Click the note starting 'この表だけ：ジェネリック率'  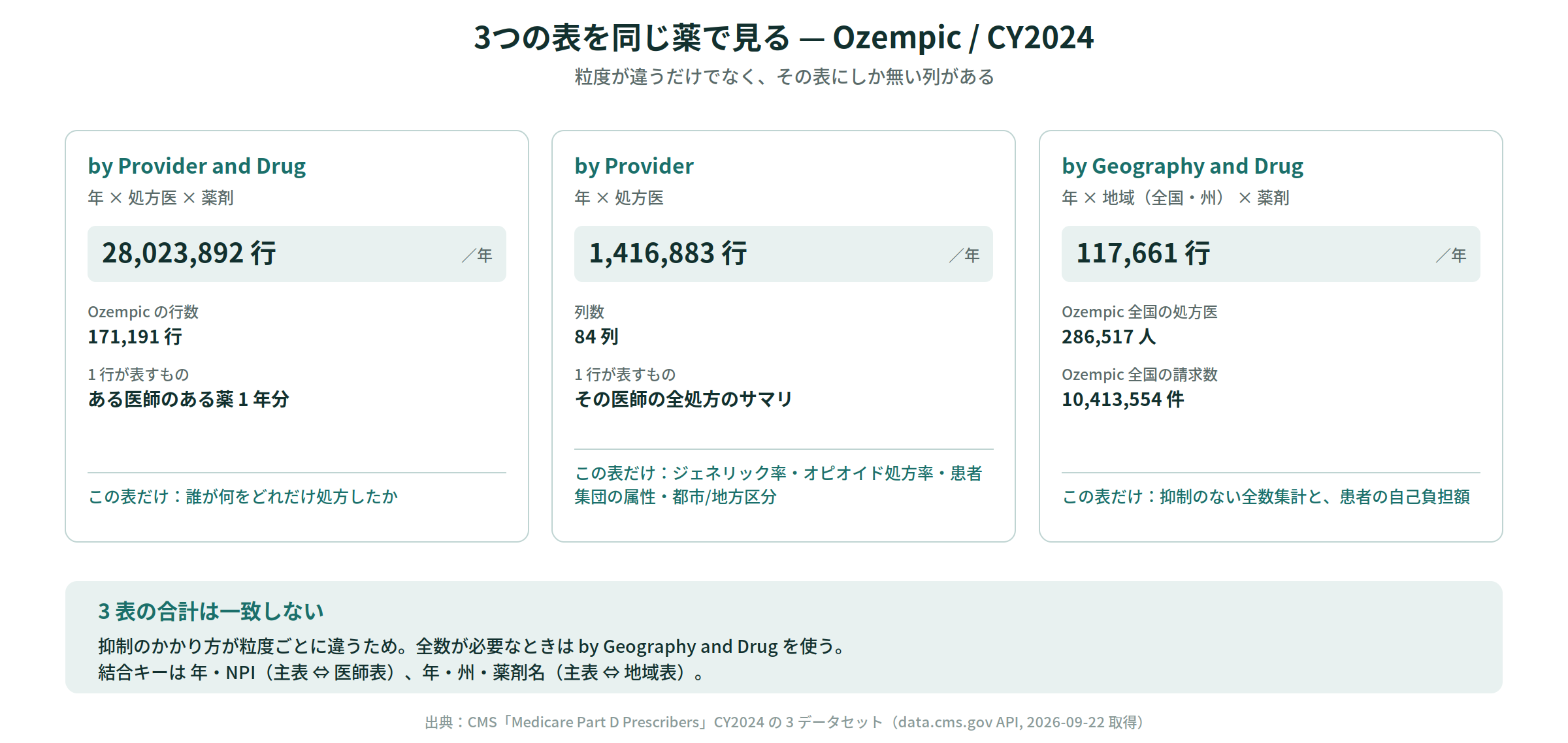point(778,485)
